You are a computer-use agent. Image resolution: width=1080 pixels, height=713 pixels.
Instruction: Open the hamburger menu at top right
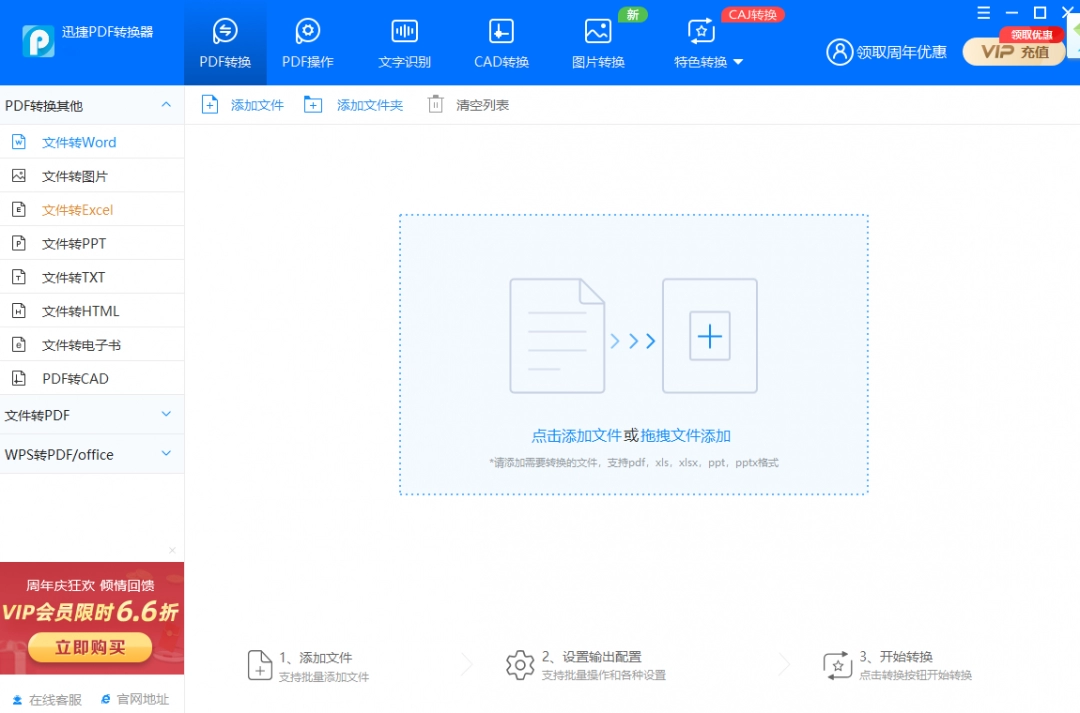click(983, 12)
